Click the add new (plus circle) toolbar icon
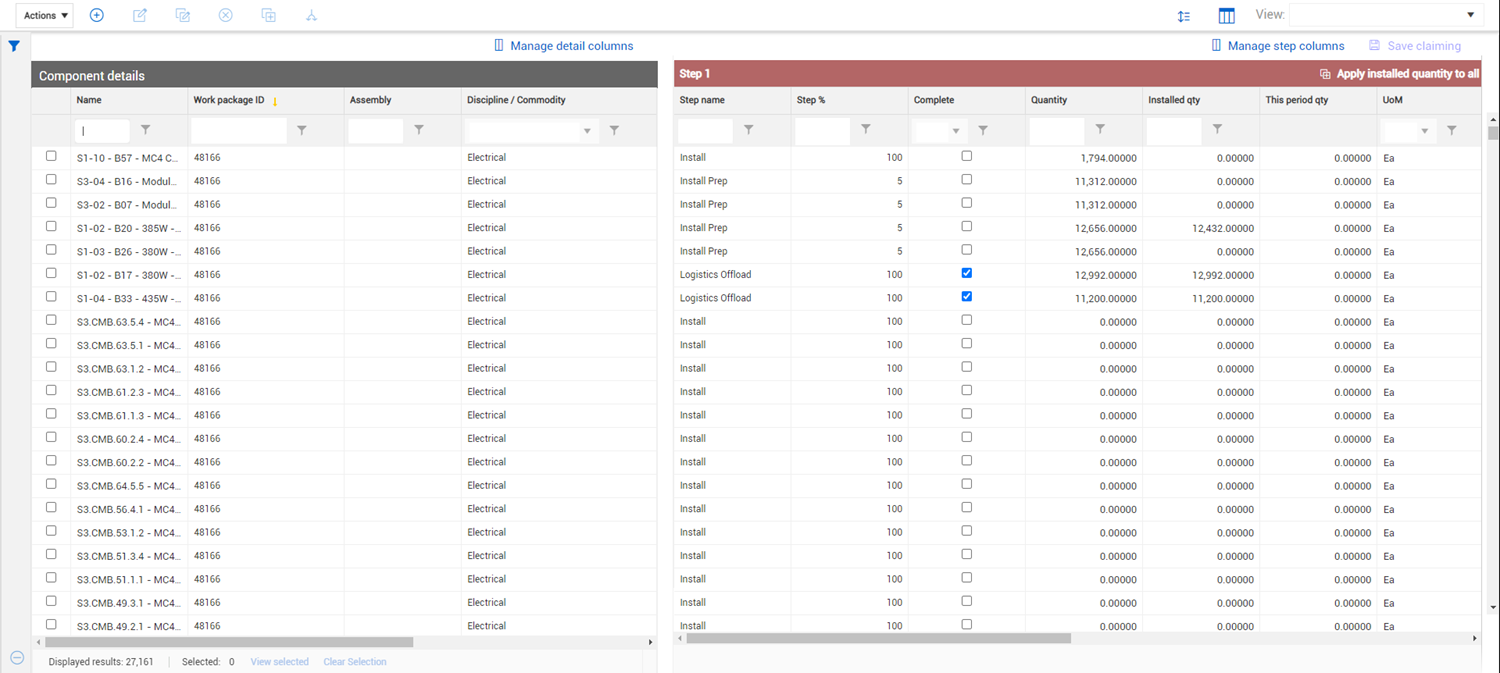The width and height of the screenshot is (1500, 673). click(96, 15)
